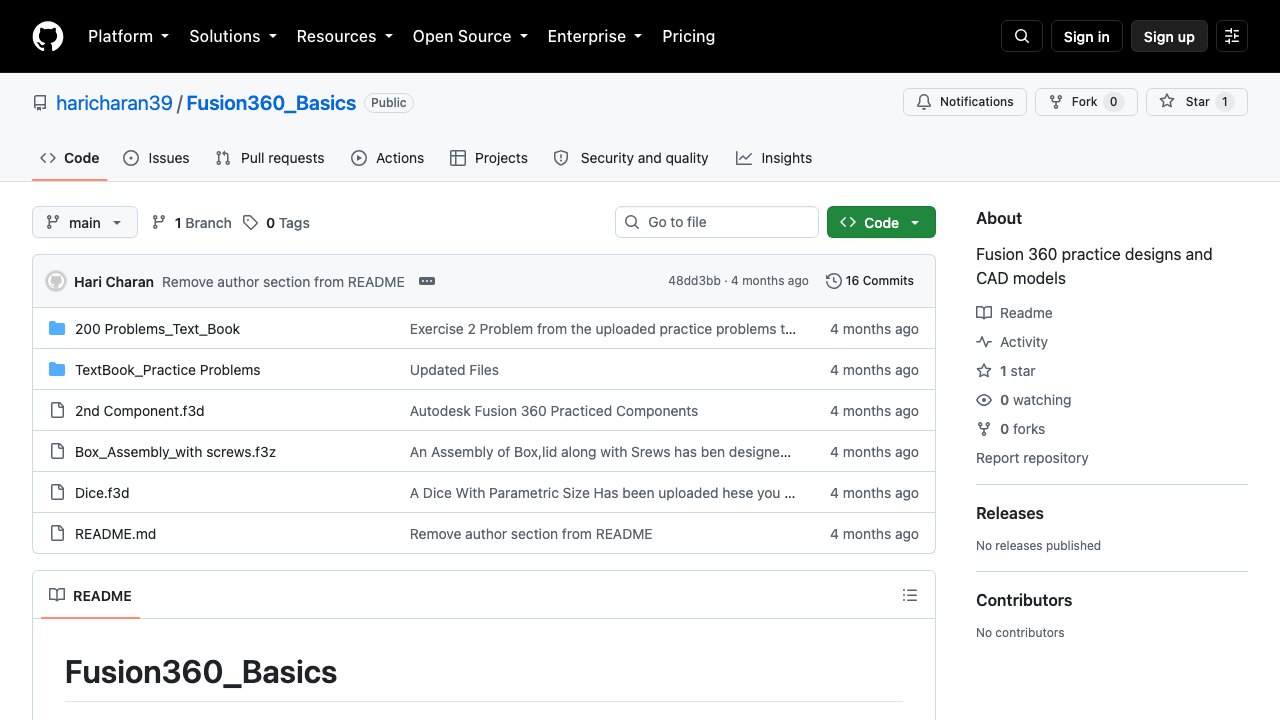1280x720 pixels.
Task: Expand the Enterprise menu
Action: tap(594, 36)
